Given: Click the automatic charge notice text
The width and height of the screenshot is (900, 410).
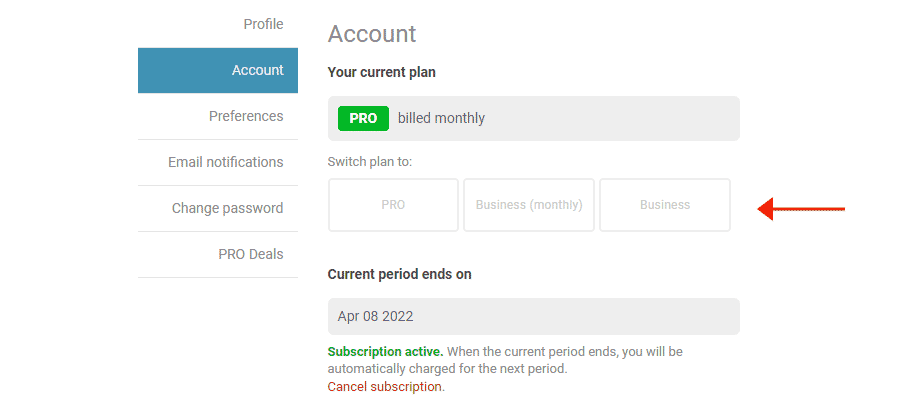Looking at the screenshot, I should (505, 359).
